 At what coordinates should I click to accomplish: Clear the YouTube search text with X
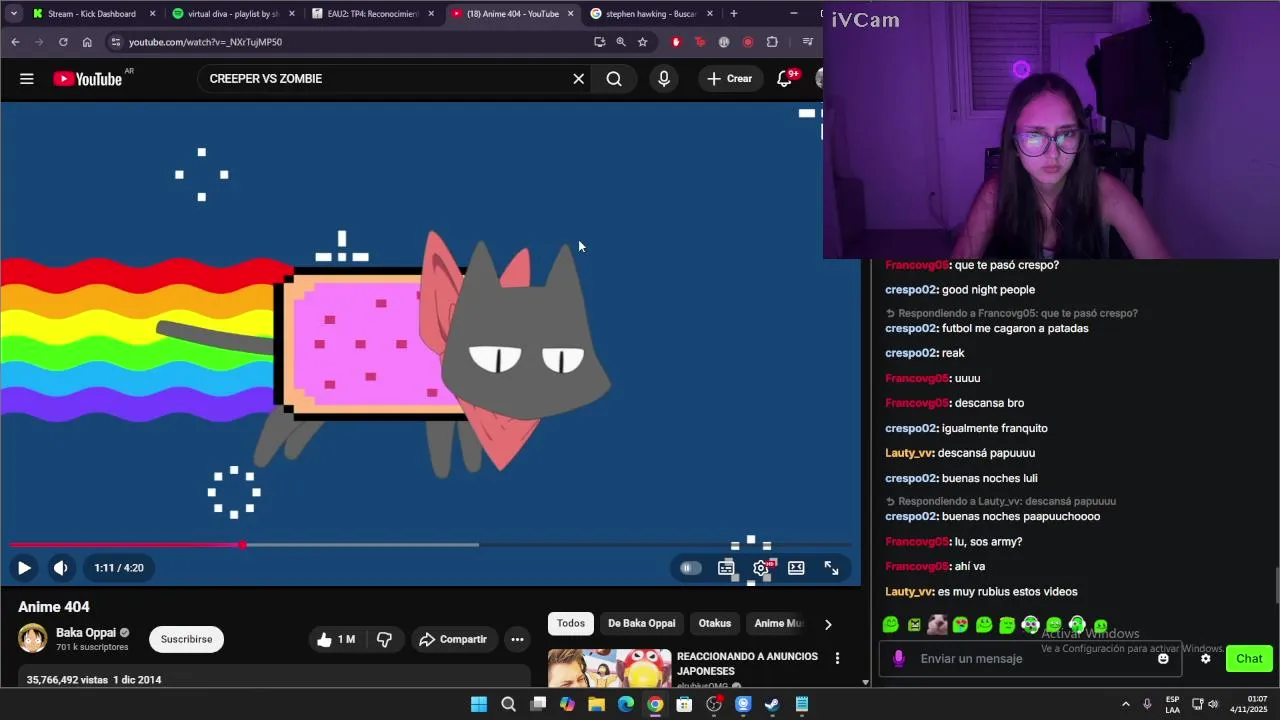coord(578,79)
